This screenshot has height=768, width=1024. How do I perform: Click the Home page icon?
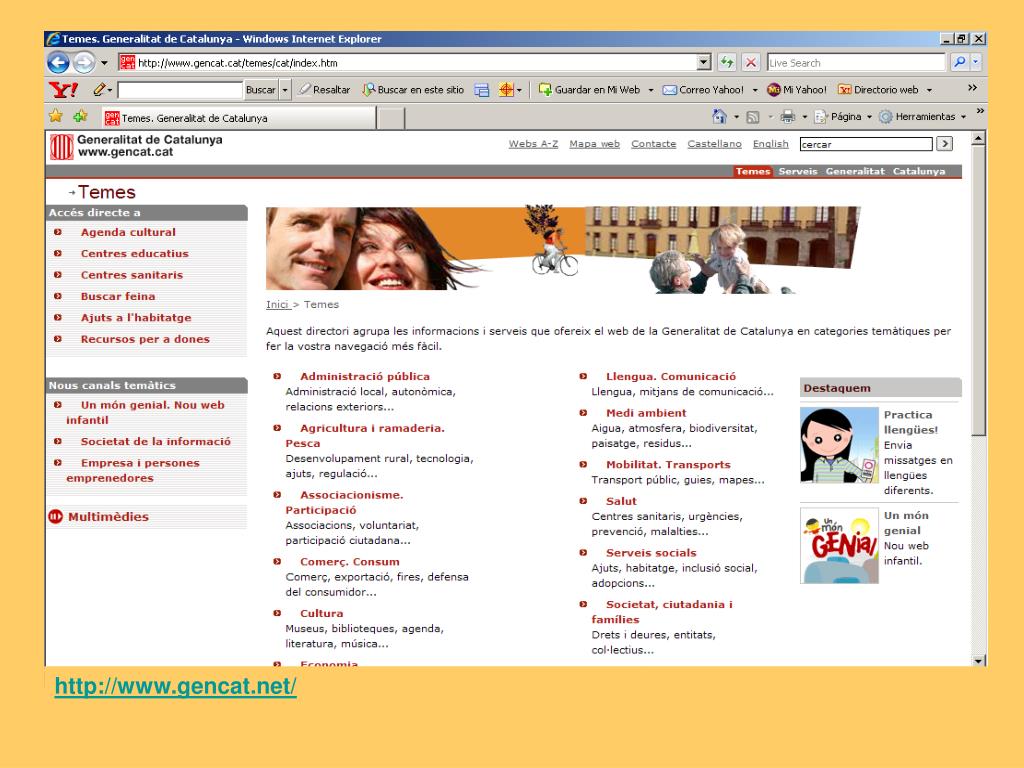tap(719, 116)
